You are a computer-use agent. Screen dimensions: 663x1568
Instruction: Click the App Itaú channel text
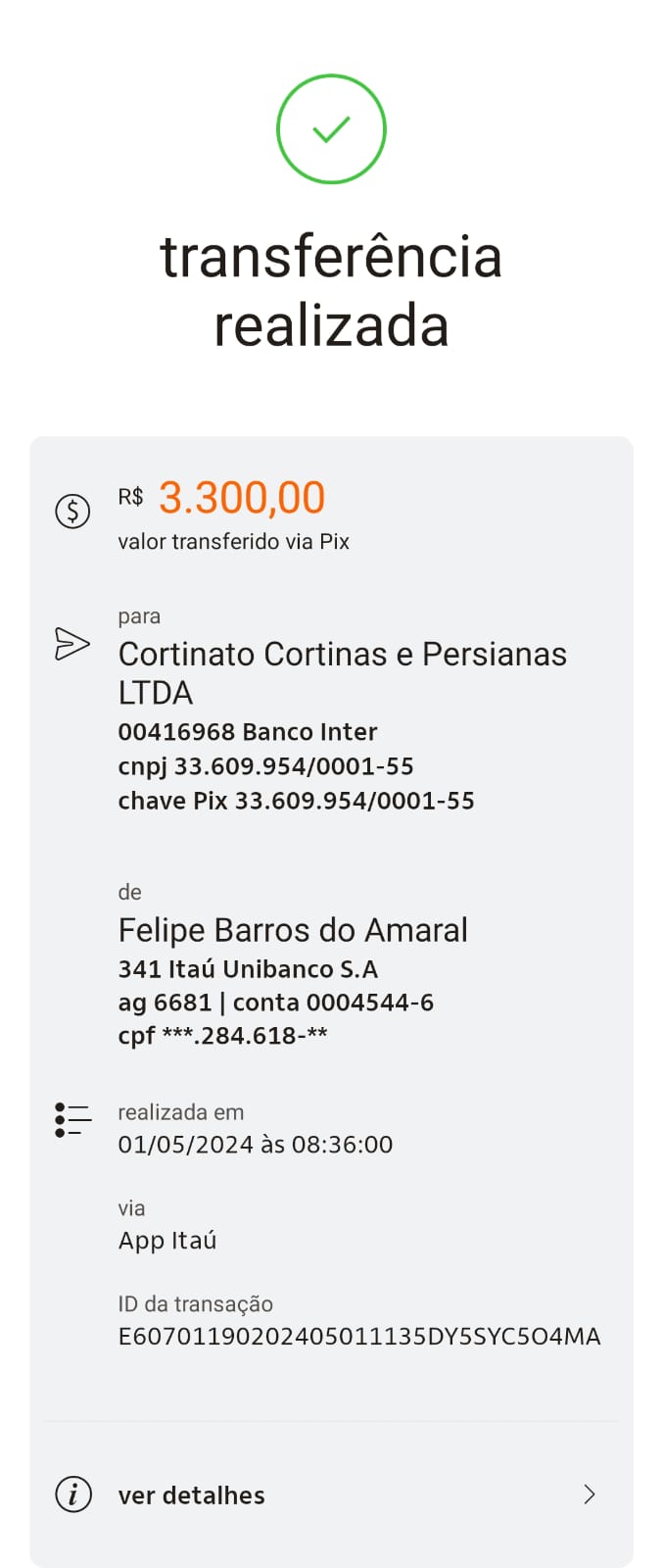click(x=167, y=1241)
